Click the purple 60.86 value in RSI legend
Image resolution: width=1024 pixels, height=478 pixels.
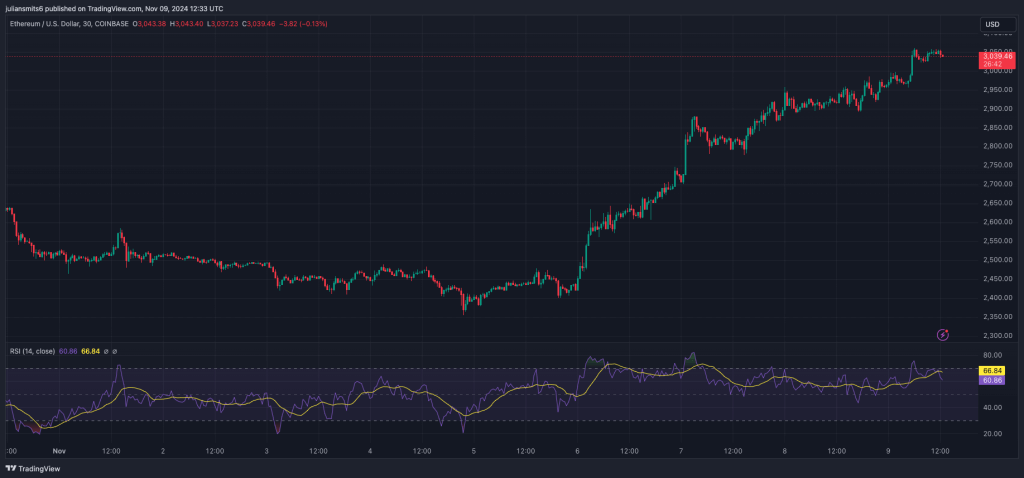70,351
